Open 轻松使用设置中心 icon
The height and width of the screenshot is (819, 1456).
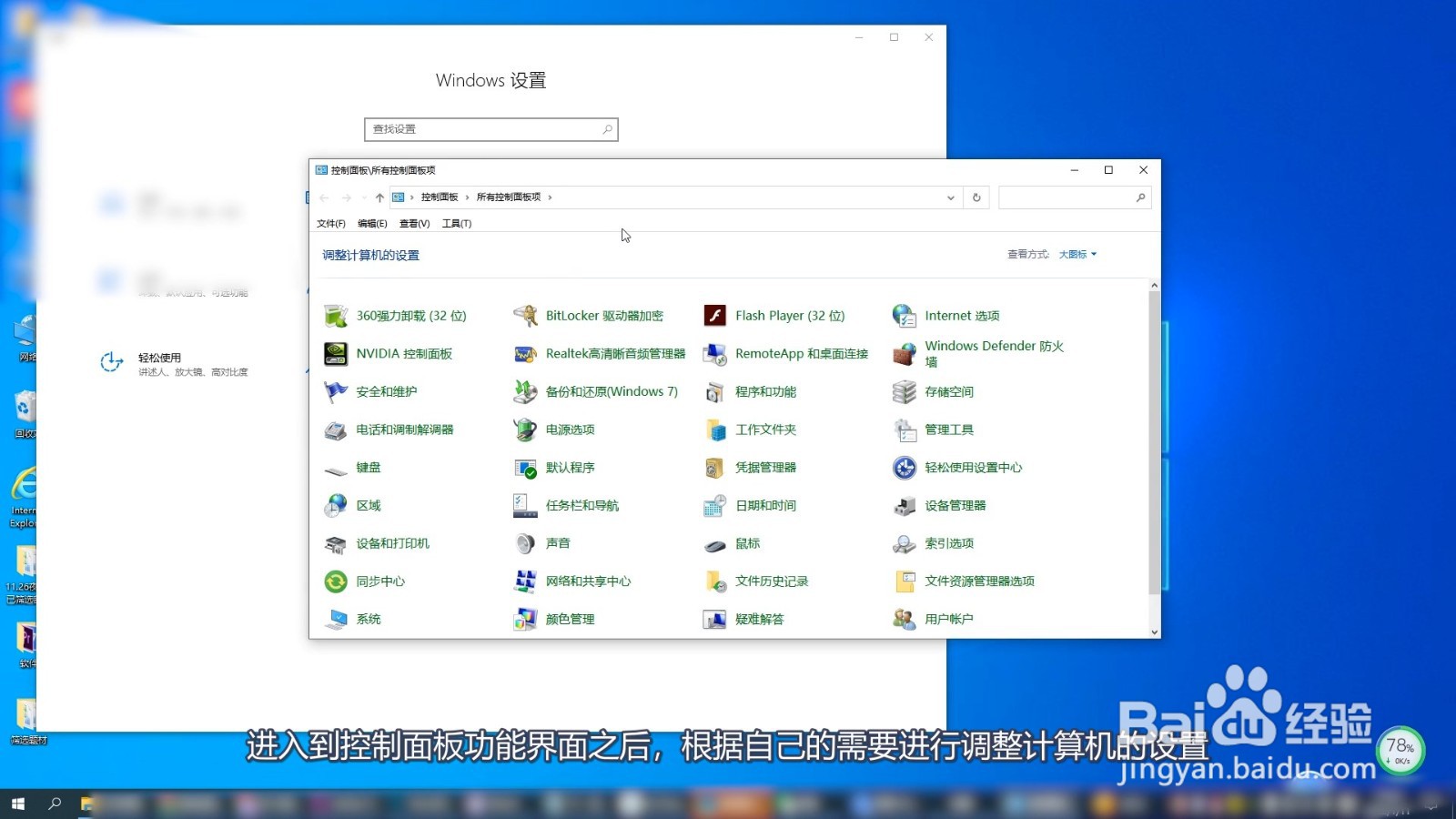pos(905,468)
